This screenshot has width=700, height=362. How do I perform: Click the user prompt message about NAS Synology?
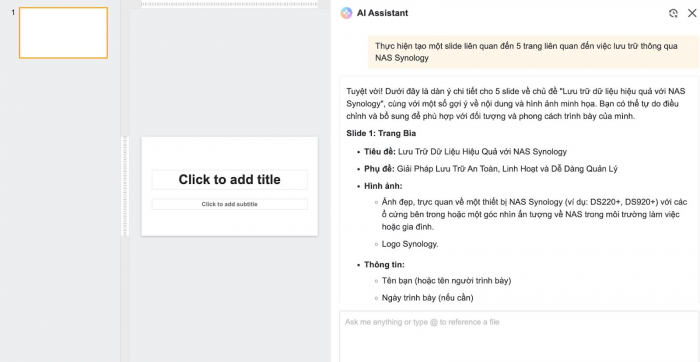[533, 52]
